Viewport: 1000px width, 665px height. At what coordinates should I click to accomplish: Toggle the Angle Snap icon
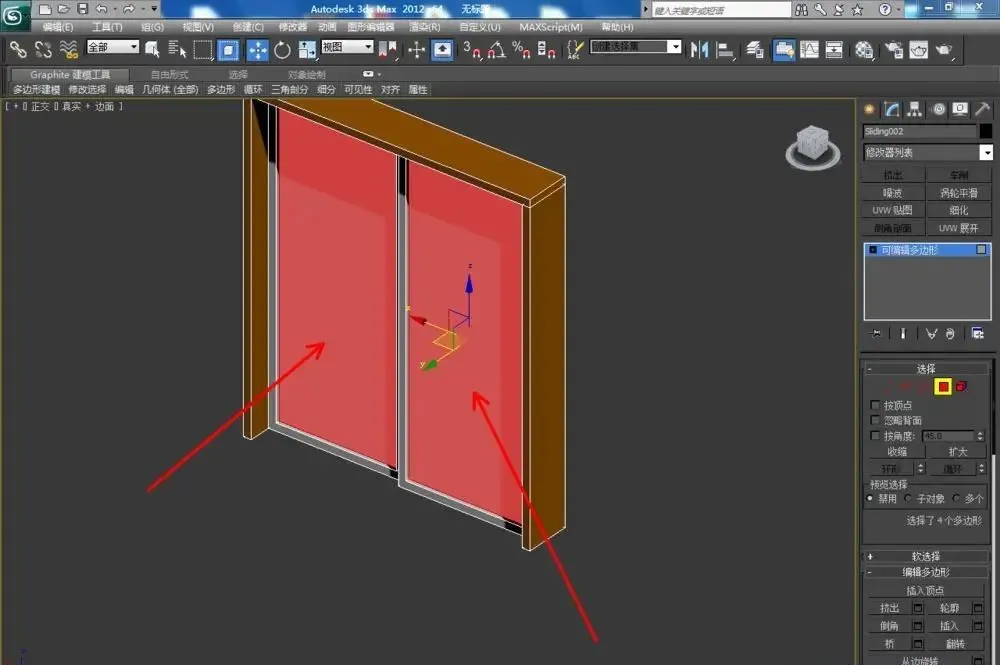[496, 50]
